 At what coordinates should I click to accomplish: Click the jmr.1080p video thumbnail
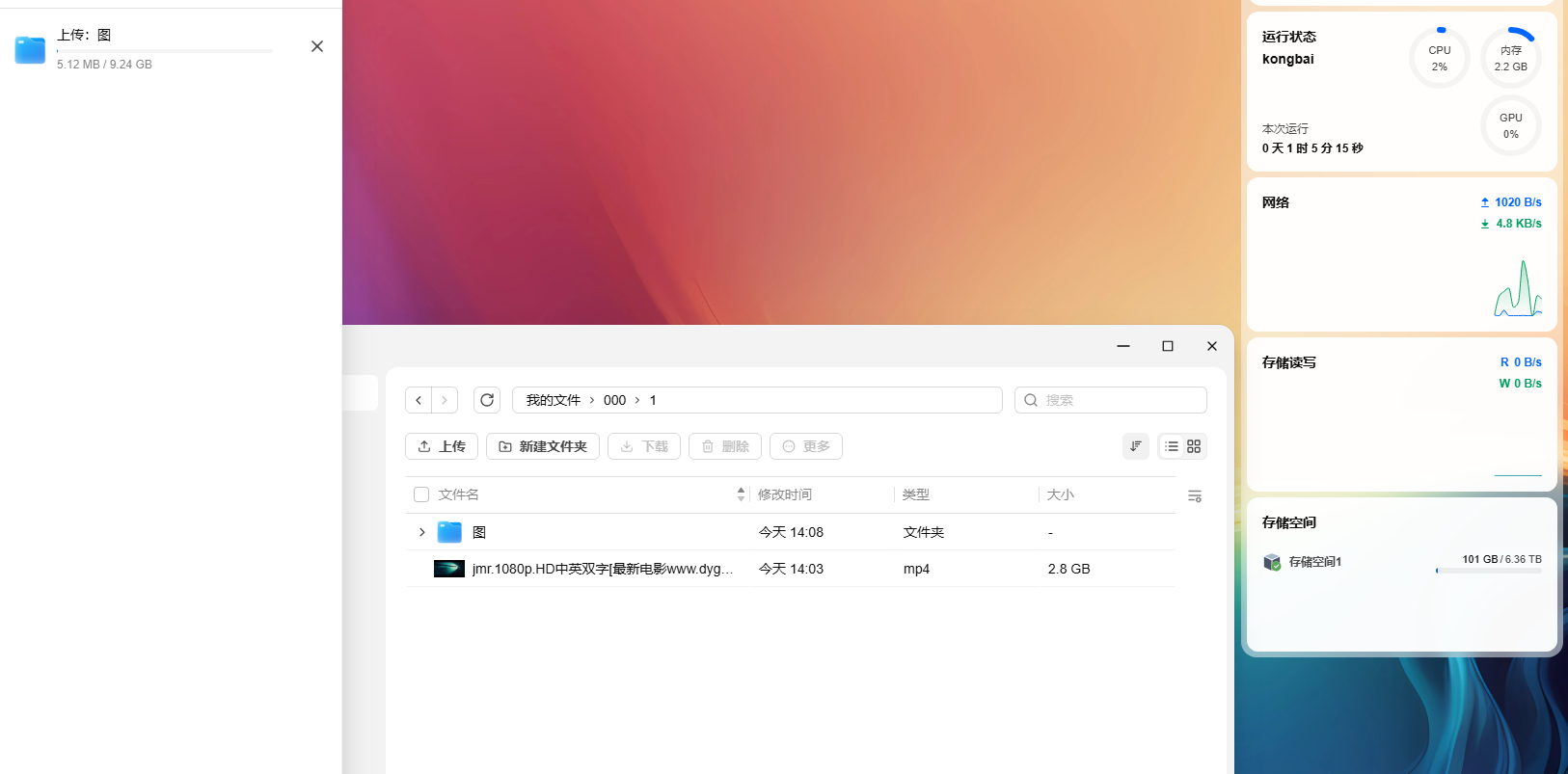tap(449, 569)
